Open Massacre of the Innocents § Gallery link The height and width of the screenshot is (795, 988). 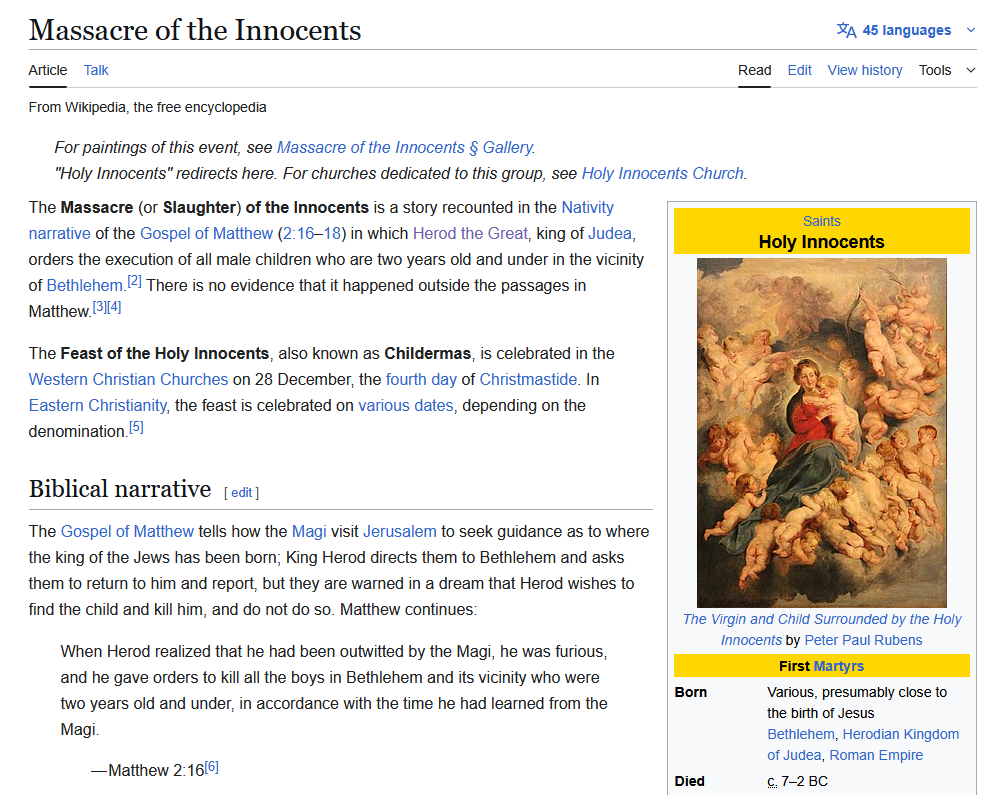(x=405, y=147)
